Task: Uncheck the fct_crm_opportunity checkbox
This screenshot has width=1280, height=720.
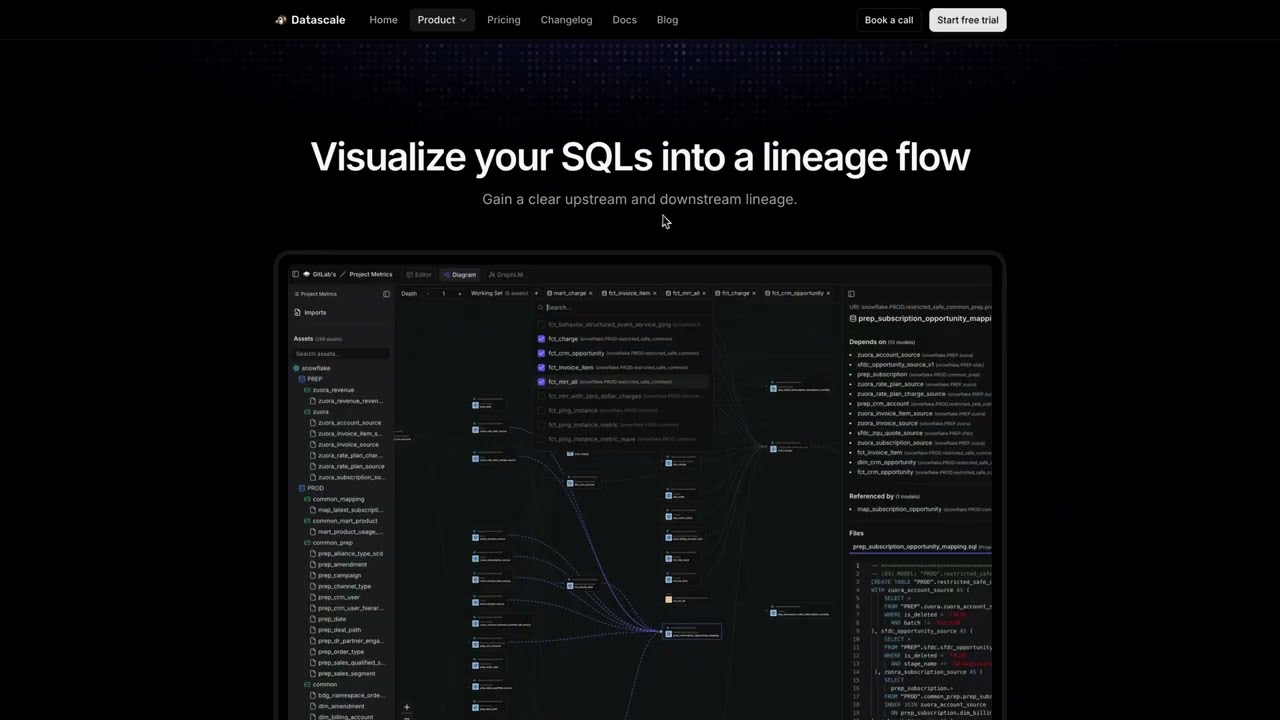Action: click(x=541, y=353)
